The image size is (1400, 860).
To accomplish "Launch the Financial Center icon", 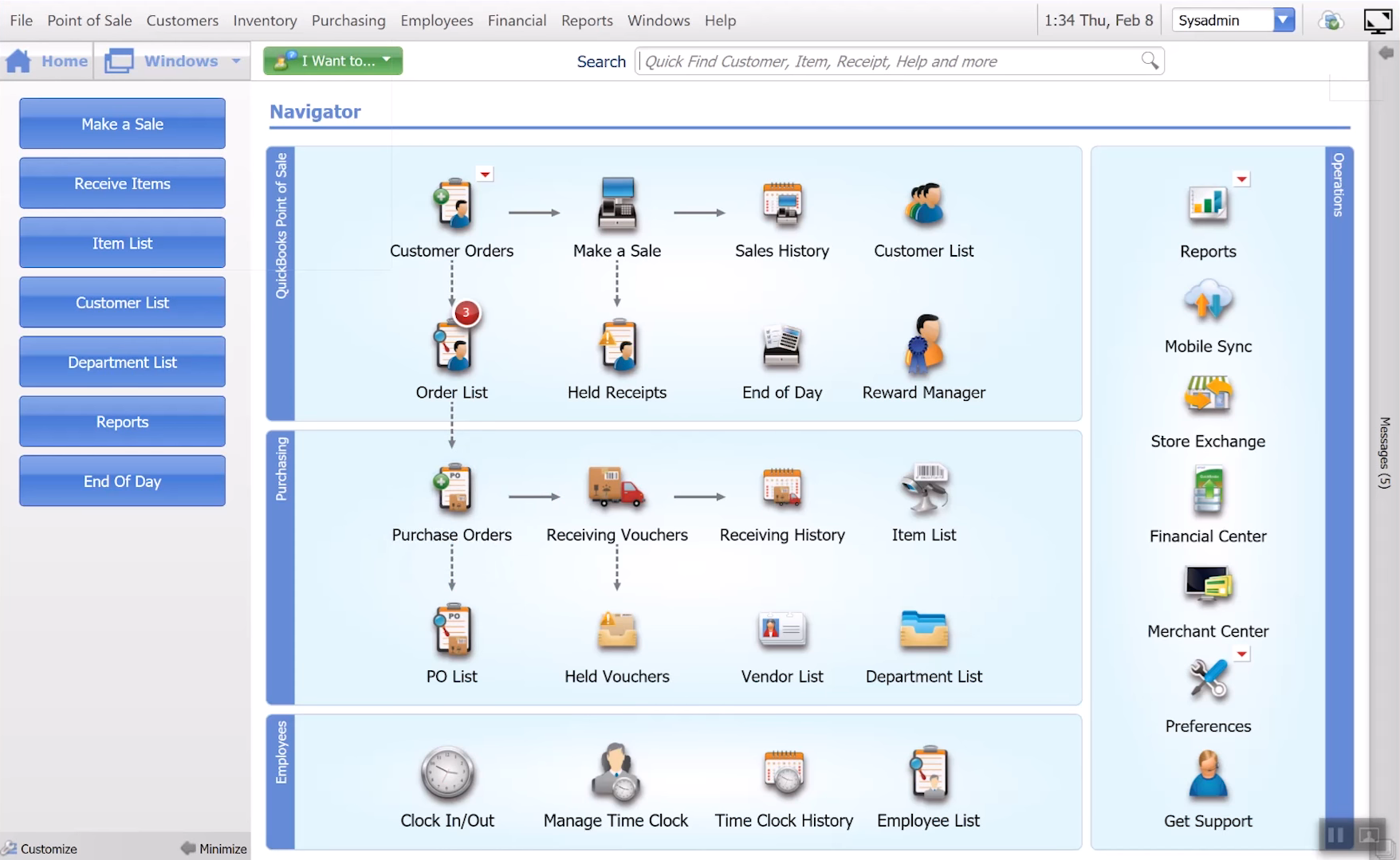I will tap(1208, 492).
